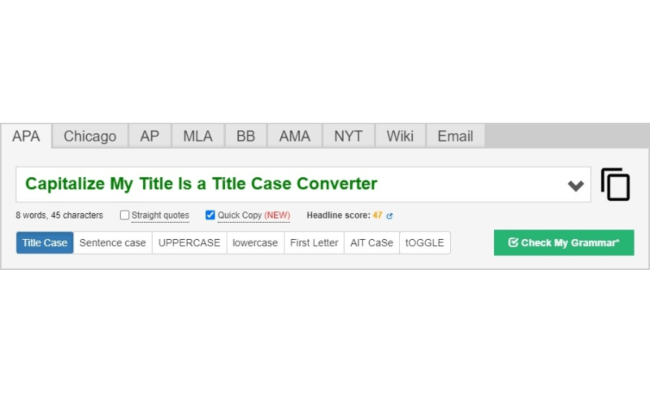The image size is (650, 400).
Task: Switch to the Chicago style tab
Action: pos(90,136)
